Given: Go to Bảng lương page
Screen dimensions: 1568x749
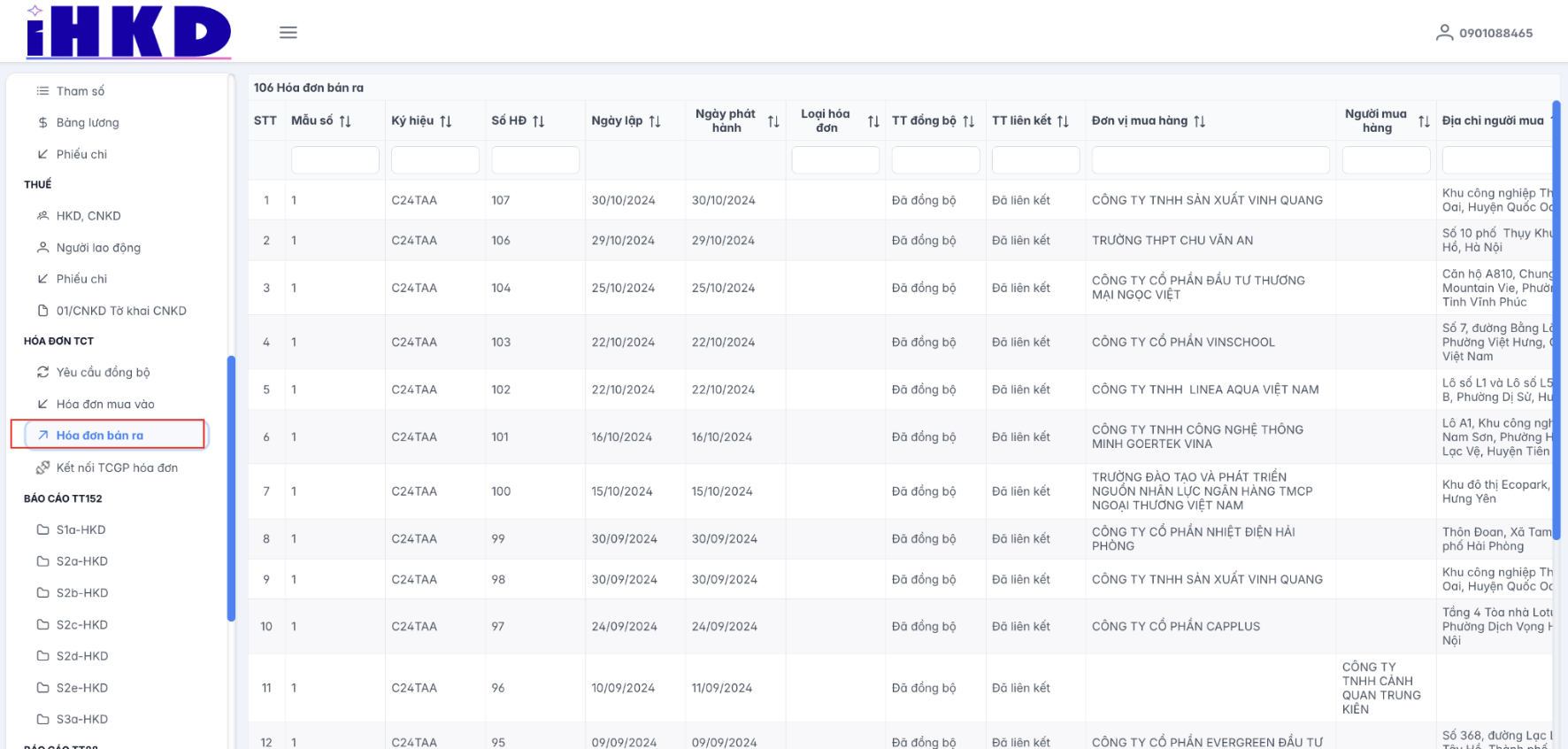Looking at the screenshot, I should pos(88,122).
